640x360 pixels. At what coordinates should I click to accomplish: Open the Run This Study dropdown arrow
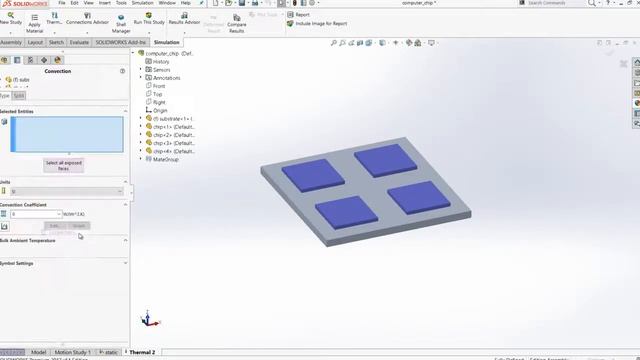[149, 33]
